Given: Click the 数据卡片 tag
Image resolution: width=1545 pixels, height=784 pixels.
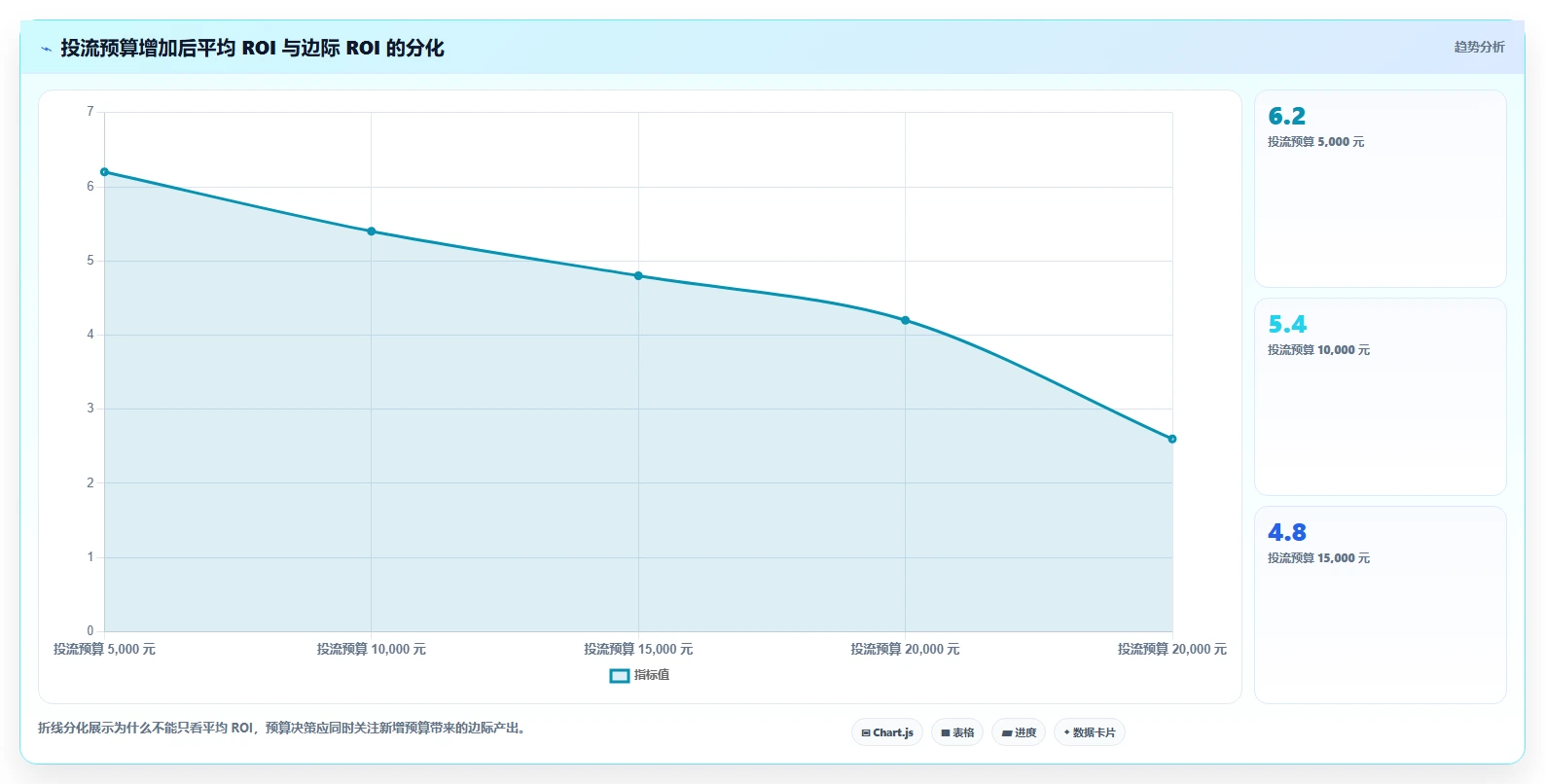Looking at the screenshot, I should (x=1090, y=732).
